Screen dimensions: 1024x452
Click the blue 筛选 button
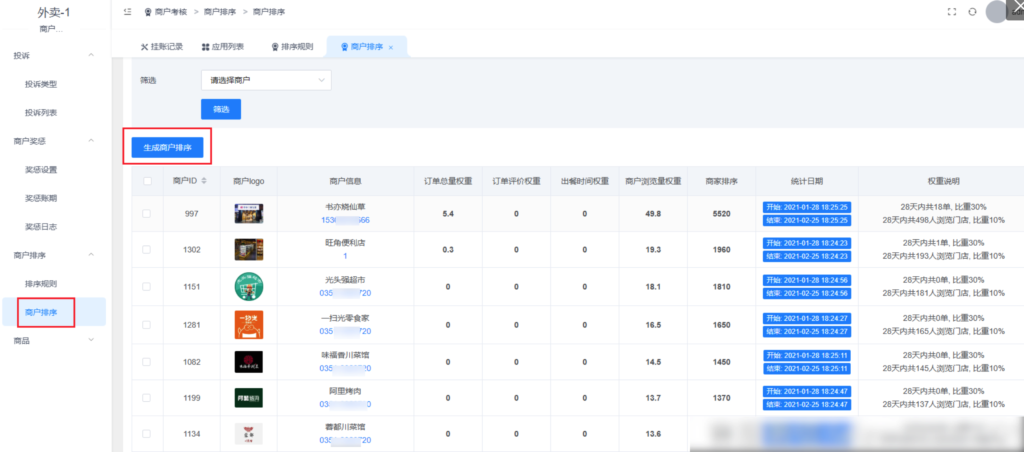pos(221,109)
